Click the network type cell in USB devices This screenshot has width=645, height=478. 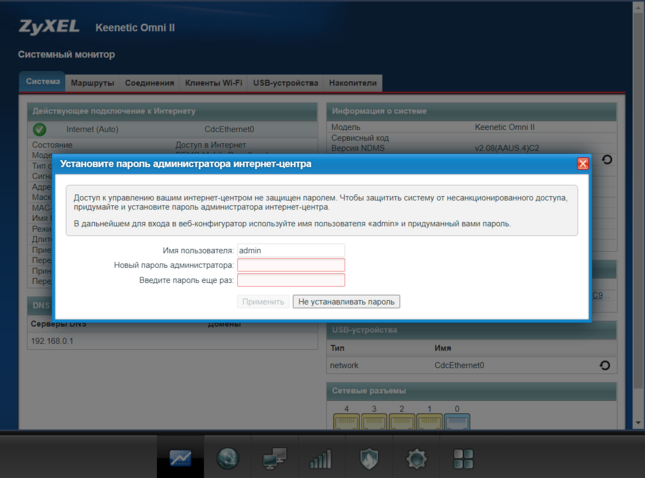tap(344, 365)
